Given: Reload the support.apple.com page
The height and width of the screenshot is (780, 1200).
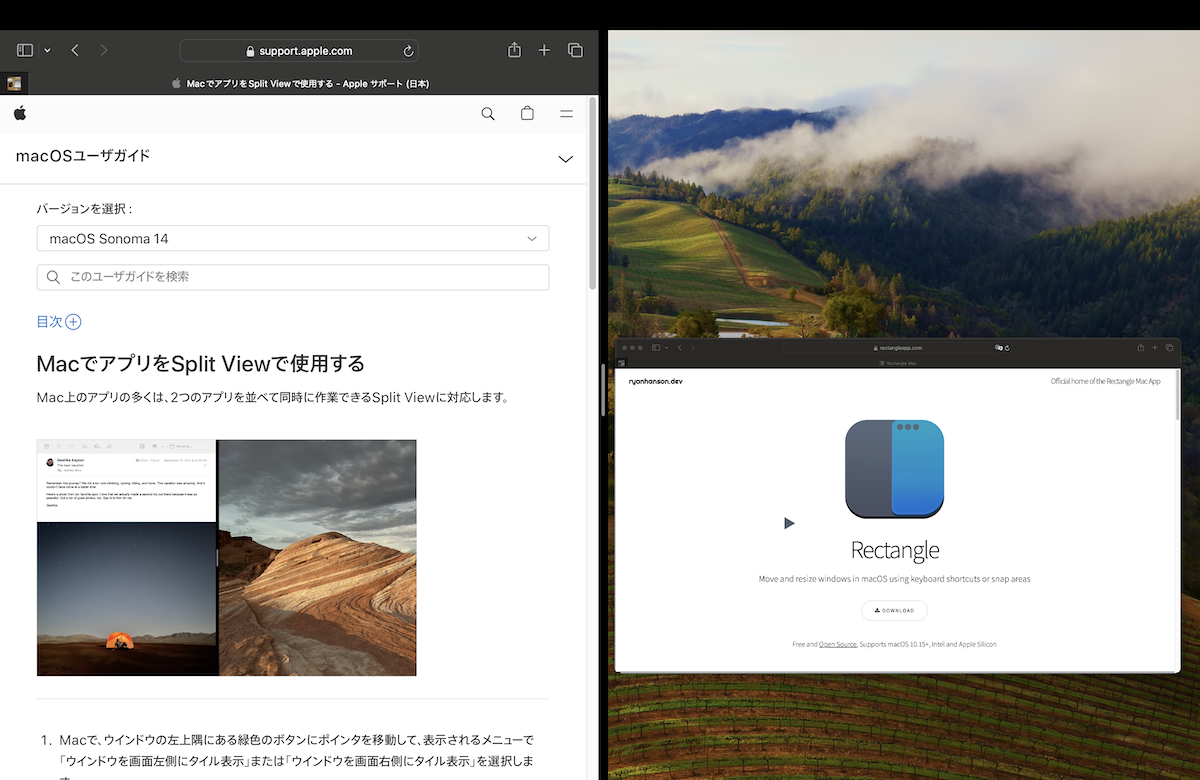Looking at the screenshot, I should tap(408, 49).
